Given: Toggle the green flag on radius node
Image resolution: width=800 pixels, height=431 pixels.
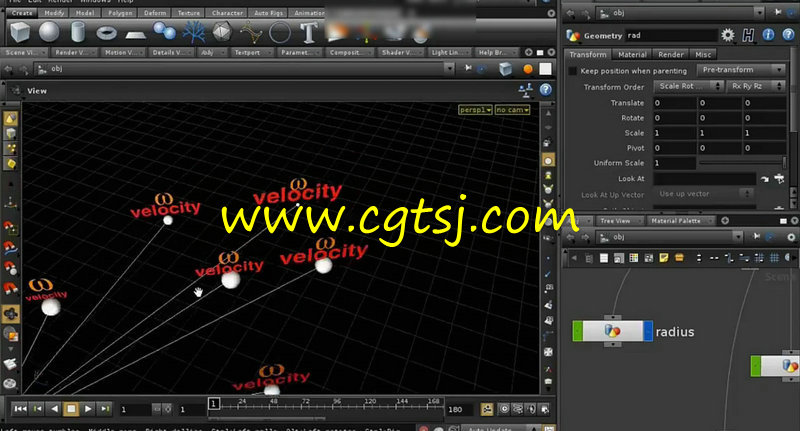Looking at the screenshot, I should click(578, 331).
